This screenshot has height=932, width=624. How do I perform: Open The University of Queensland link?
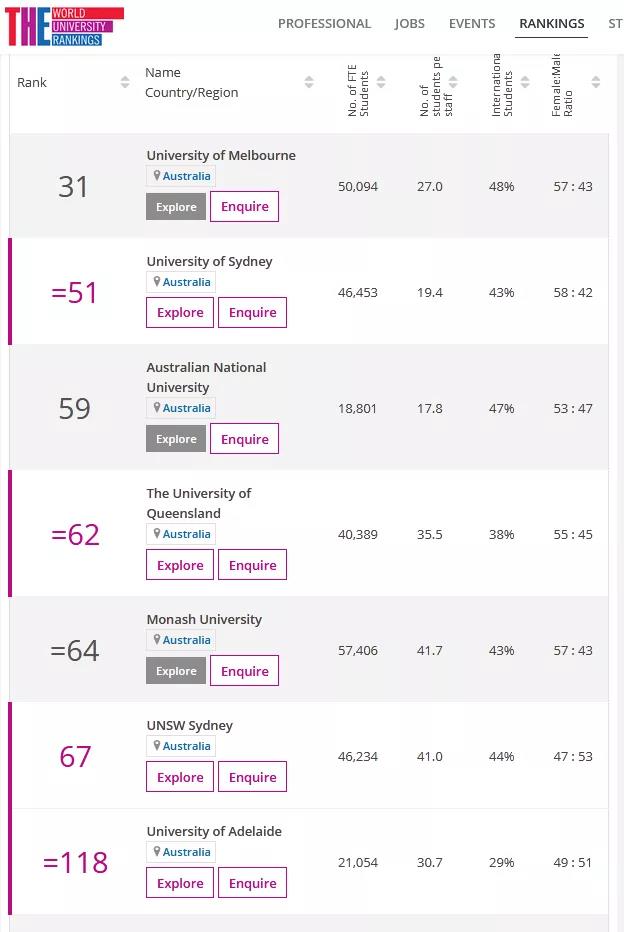click(x=198, y=503)
